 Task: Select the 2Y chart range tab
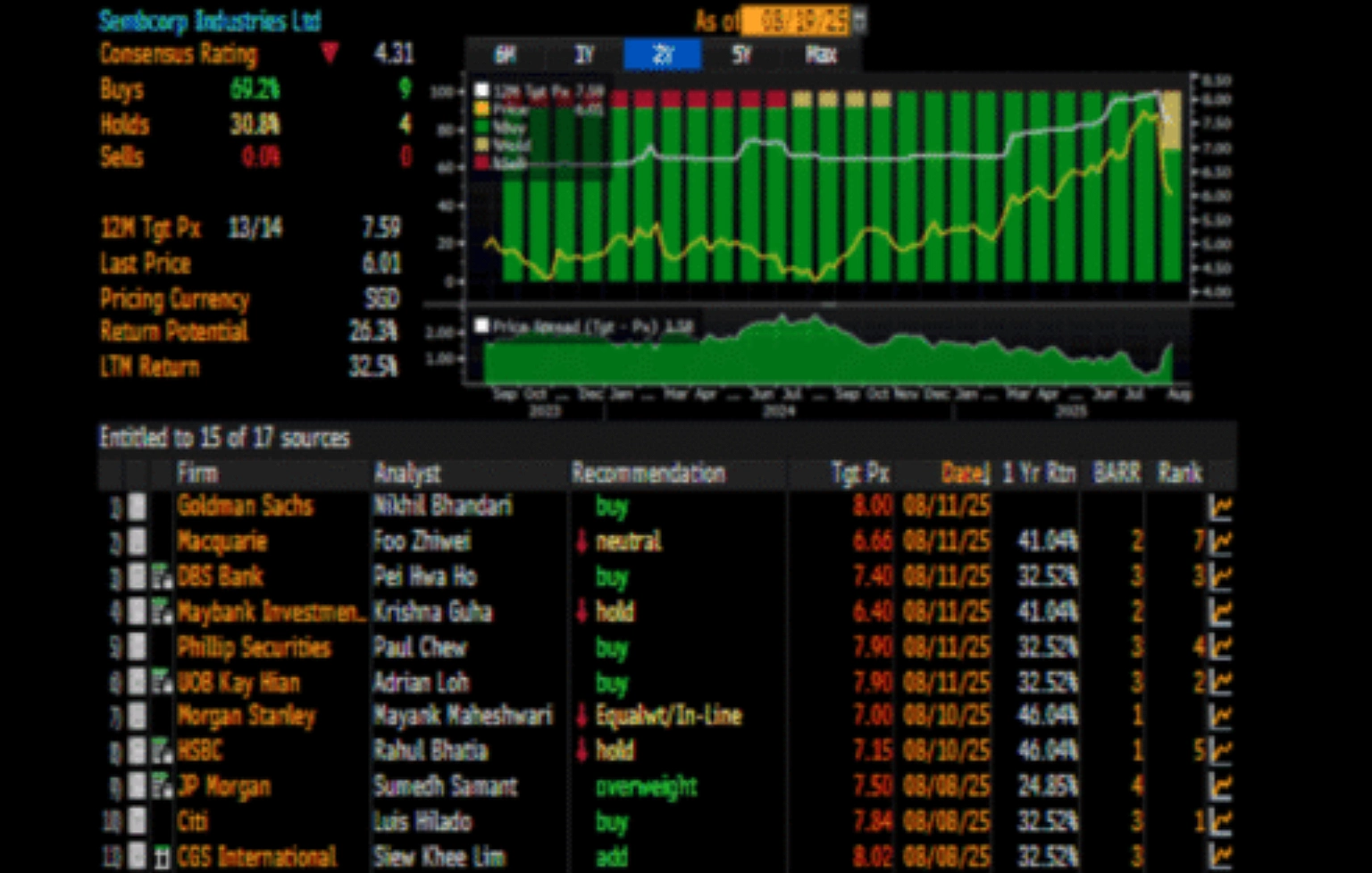click(663, 55)
